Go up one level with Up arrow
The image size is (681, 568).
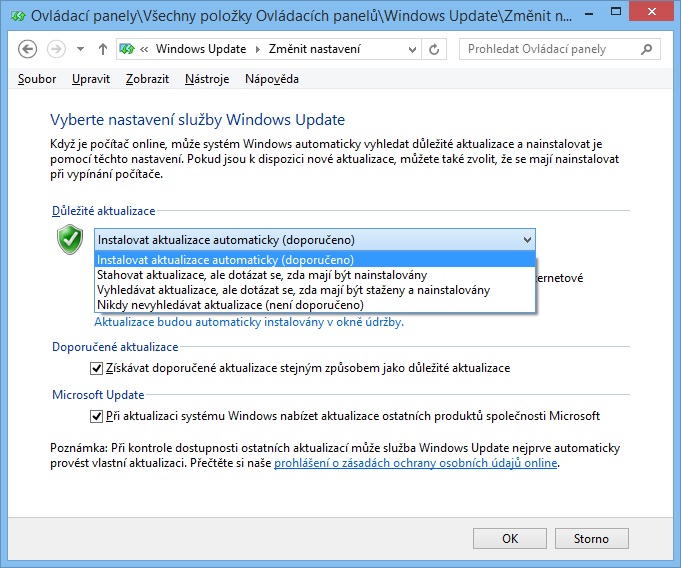pos(102,49)
